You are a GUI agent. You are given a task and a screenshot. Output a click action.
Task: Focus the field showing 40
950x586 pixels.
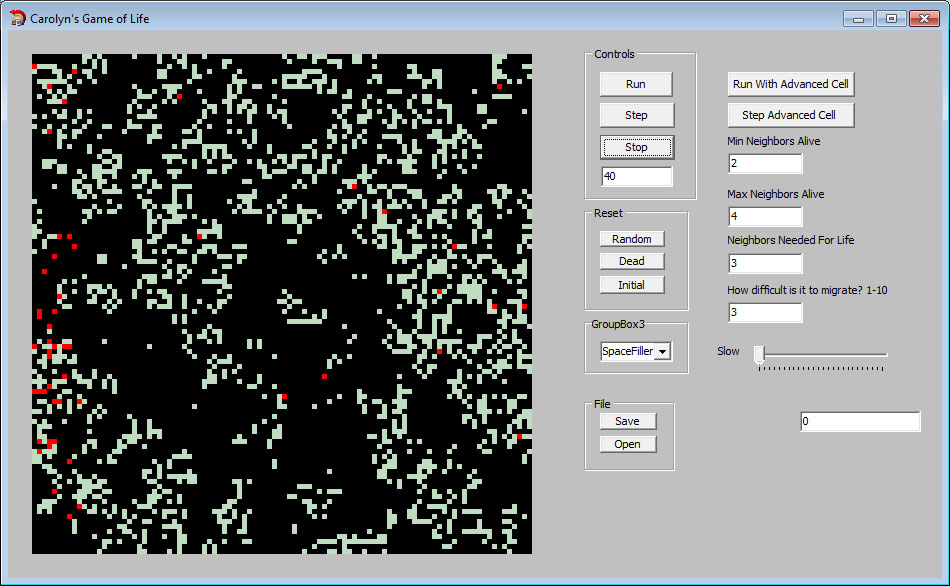coord(637,176)
